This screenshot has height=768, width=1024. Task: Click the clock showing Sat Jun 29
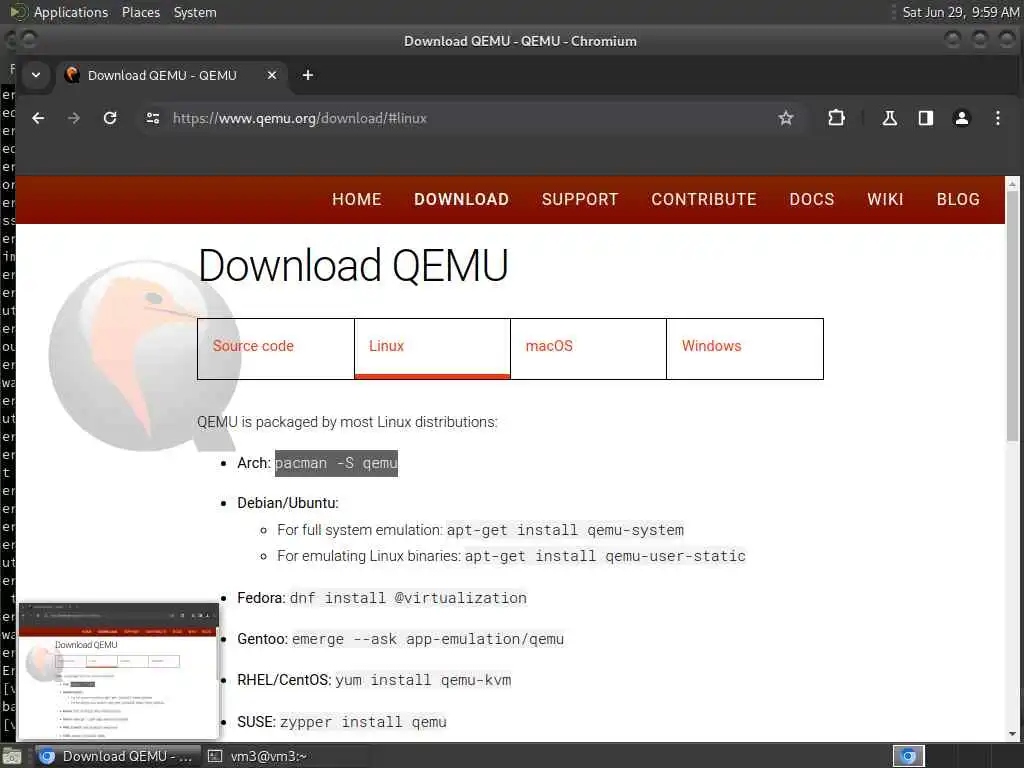(960, 12)
